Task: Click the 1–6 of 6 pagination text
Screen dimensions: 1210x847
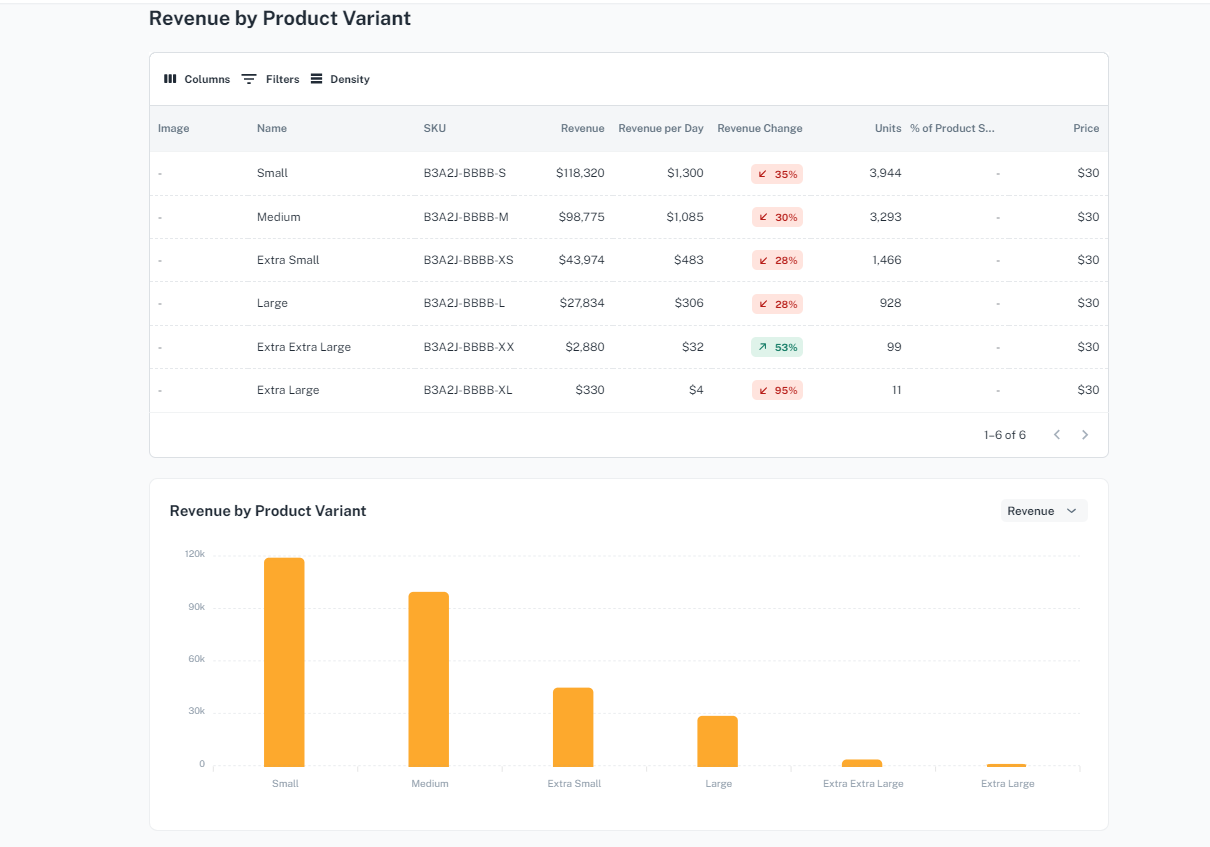Action: coord(1005,435)
